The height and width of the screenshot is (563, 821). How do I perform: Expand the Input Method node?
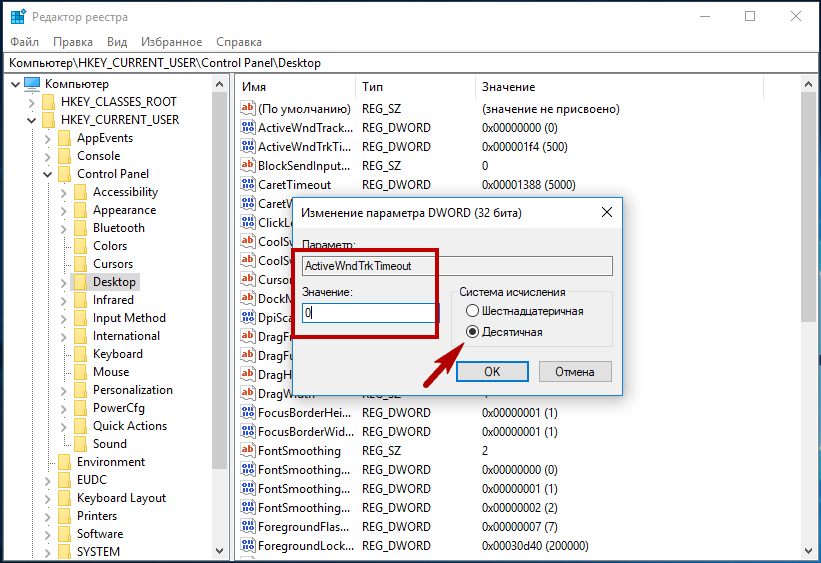click(63, 319)
